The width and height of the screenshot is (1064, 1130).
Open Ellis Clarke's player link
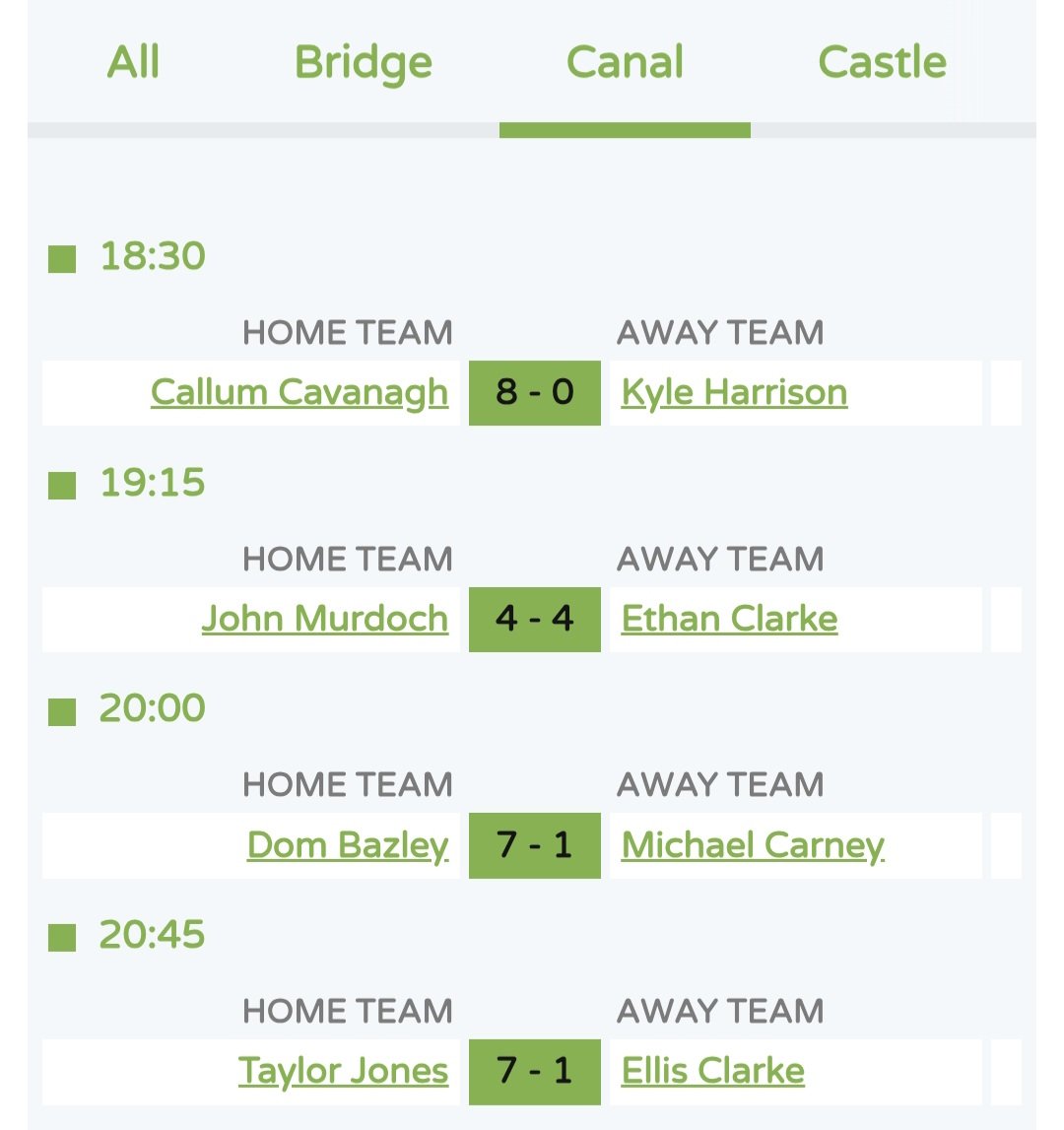(713, 1071)
